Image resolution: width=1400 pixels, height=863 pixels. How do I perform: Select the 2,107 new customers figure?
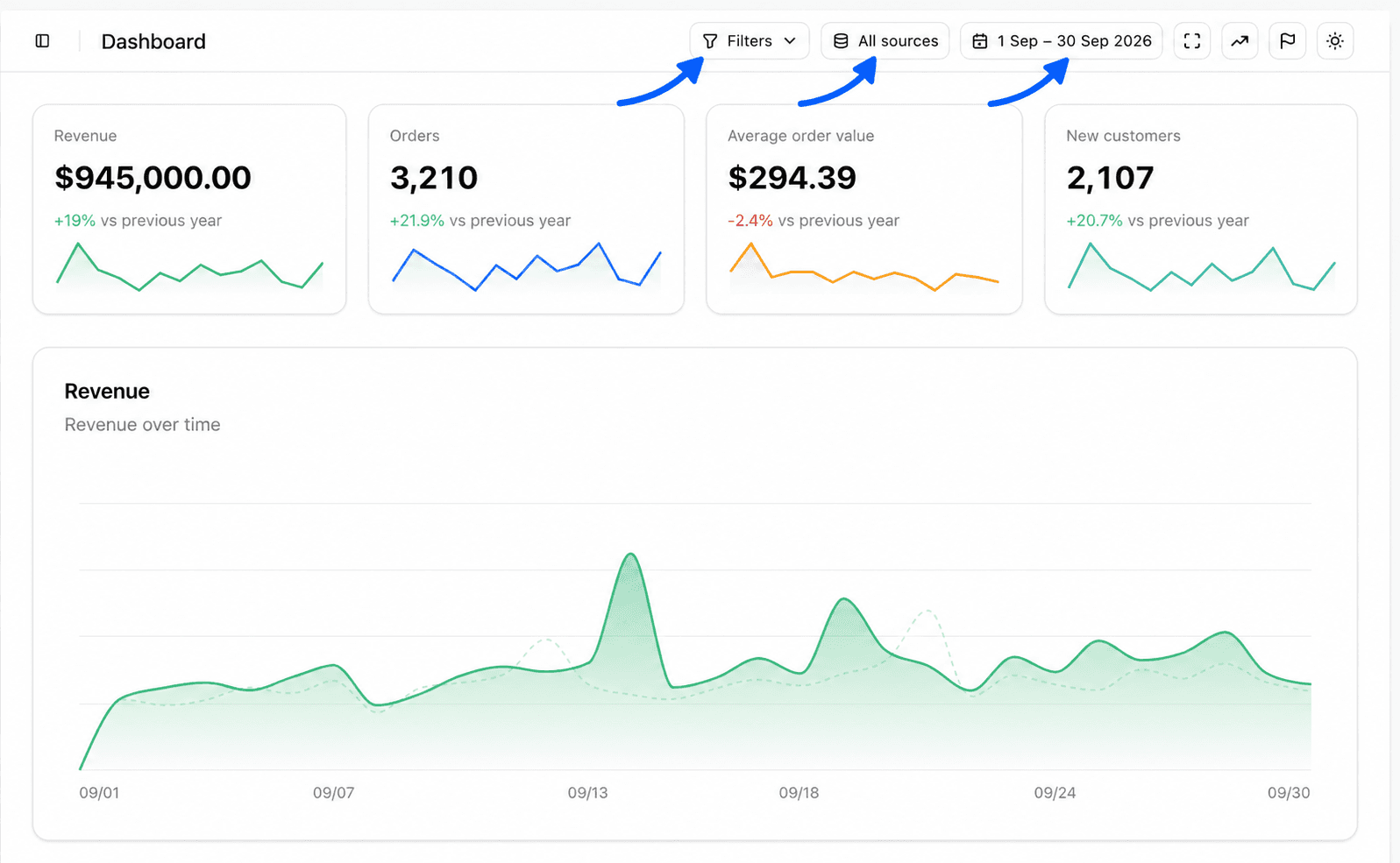[1110, 178]
